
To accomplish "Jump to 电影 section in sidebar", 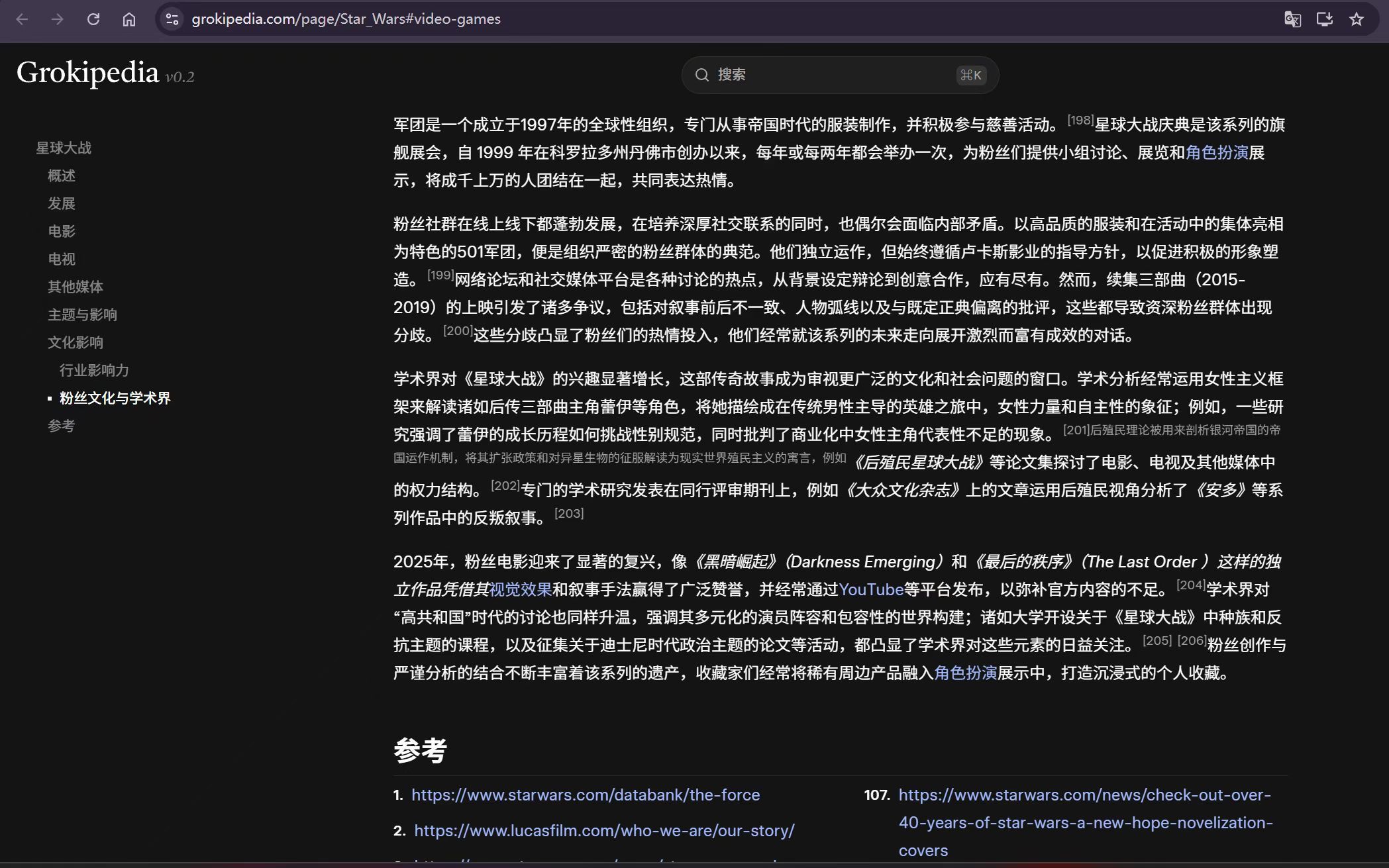I will tap(62, 231).
